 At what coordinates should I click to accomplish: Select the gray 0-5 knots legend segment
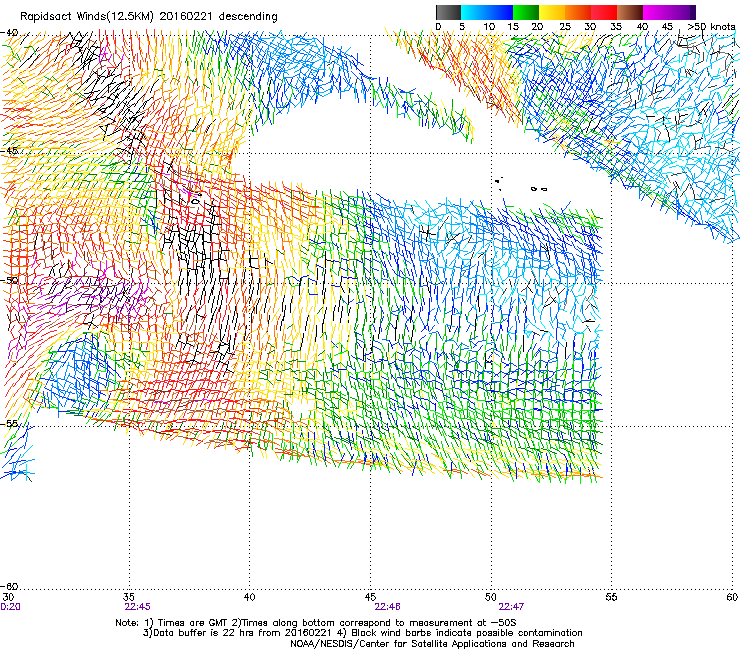click(x=448, y=12)
